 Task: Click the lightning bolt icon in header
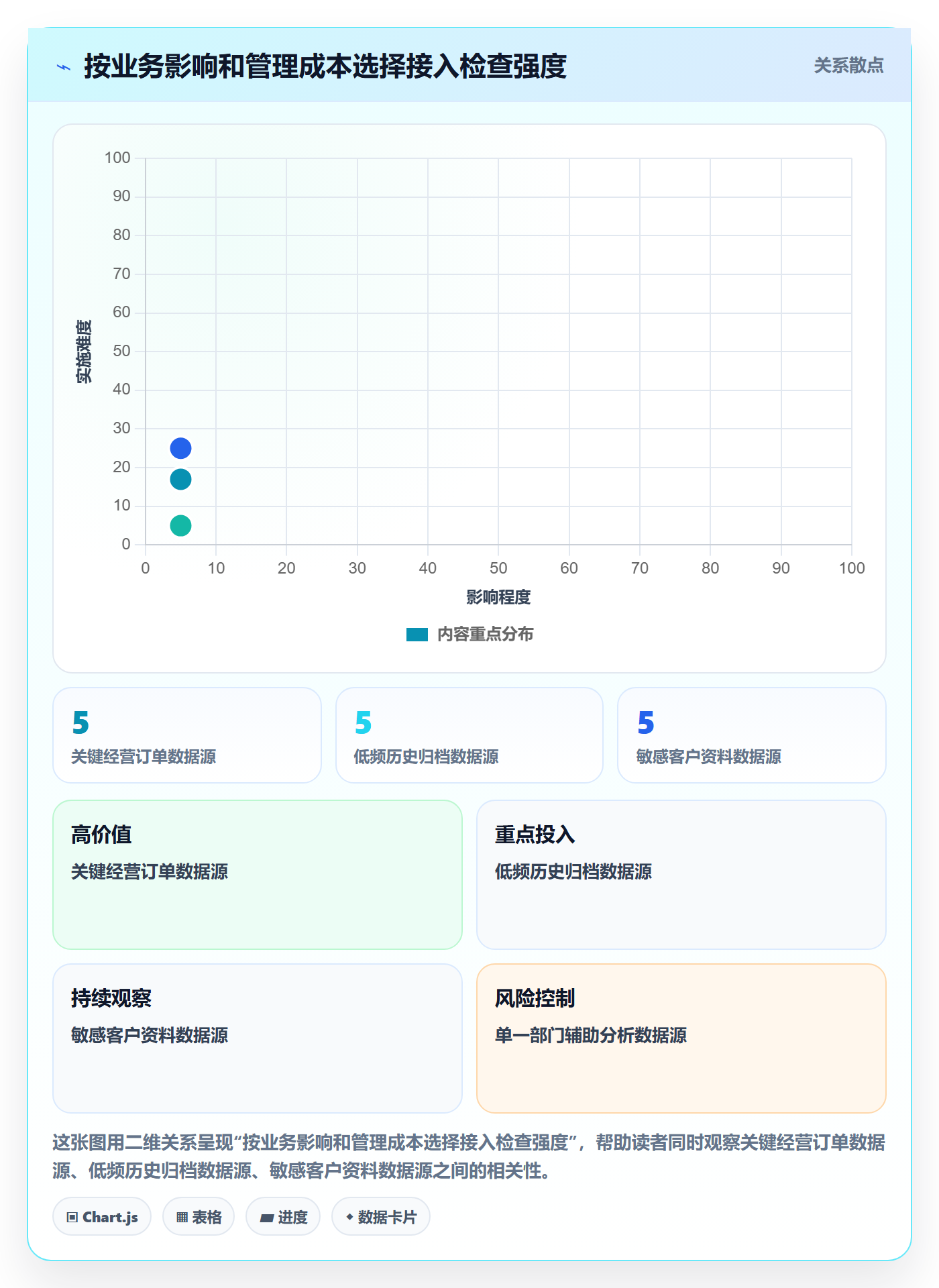(64, 67)
